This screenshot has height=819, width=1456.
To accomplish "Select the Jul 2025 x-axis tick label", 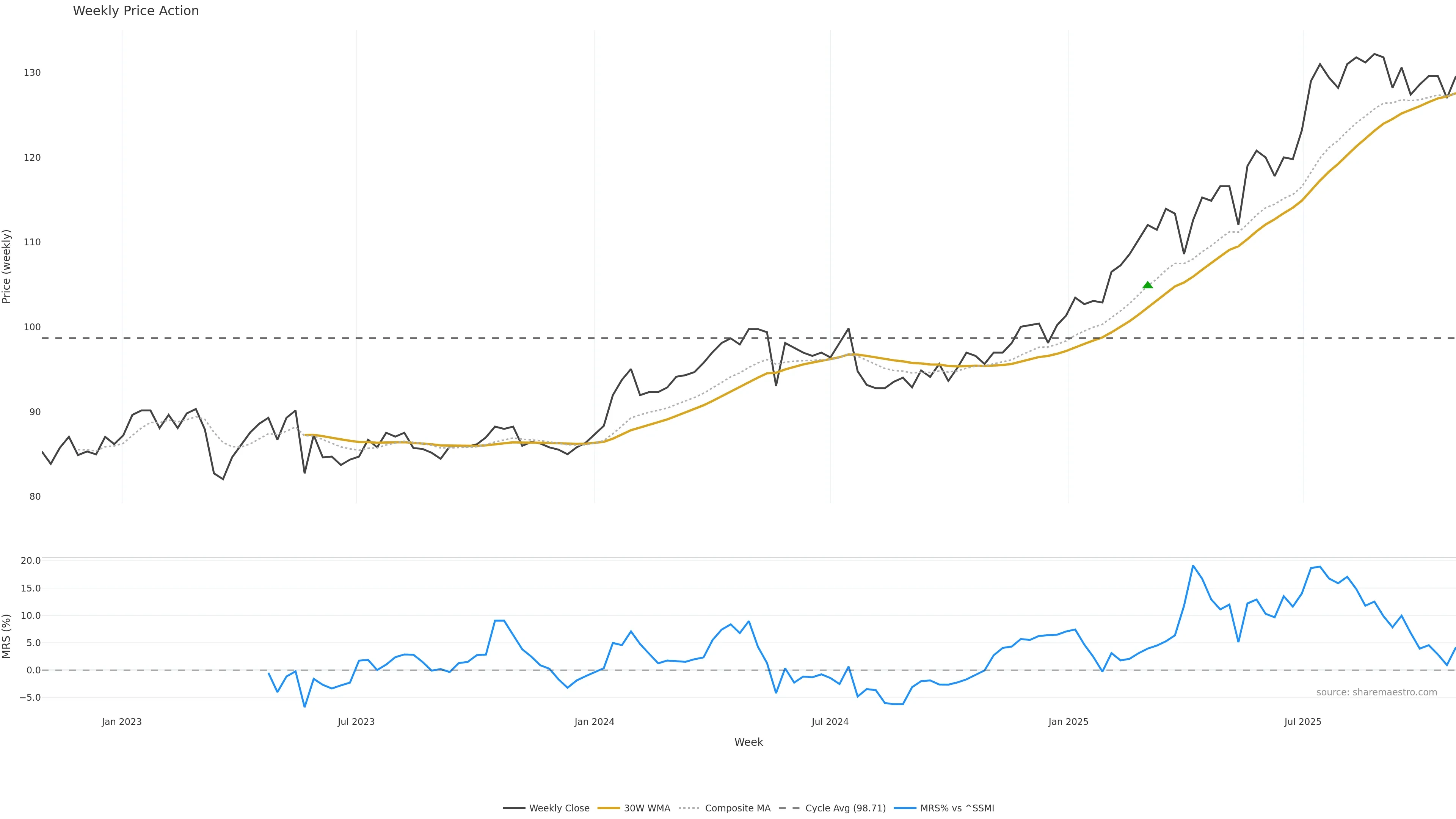I will (x=1302, y=722).
